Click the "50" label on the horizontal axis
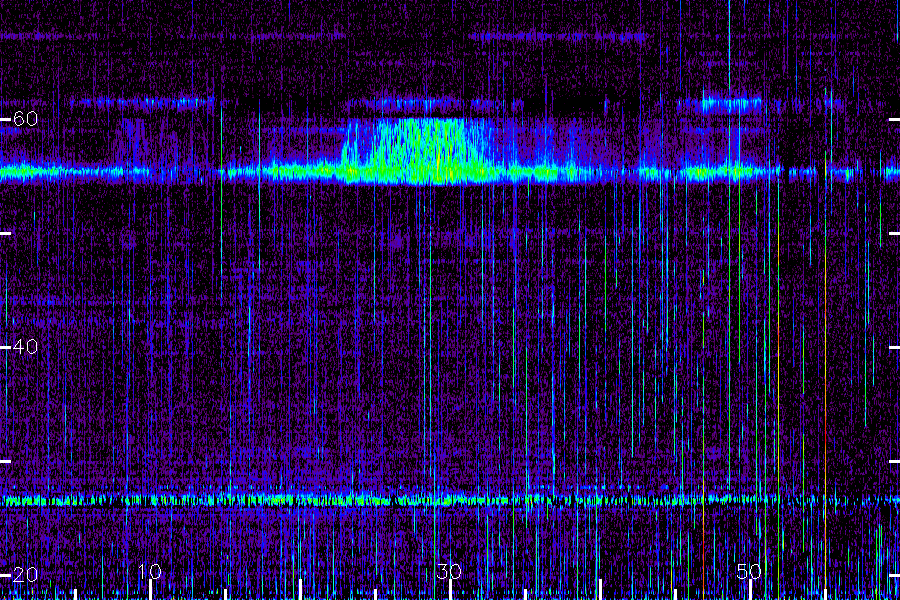The height and width of the screenshot is (600, 900). click(x=749, y=571)
